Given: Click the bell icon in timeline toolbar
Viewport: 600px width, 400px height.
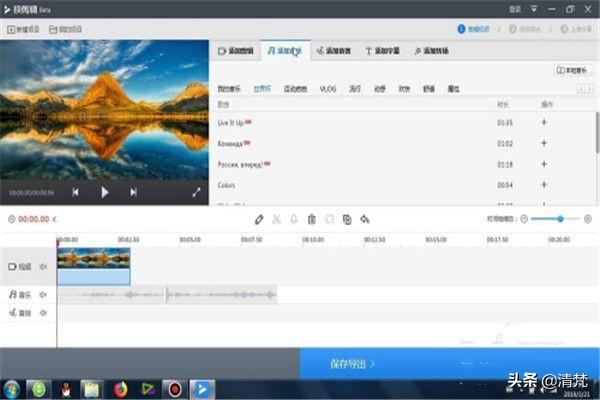Looking at the screenshot, I should coord(294,219).
